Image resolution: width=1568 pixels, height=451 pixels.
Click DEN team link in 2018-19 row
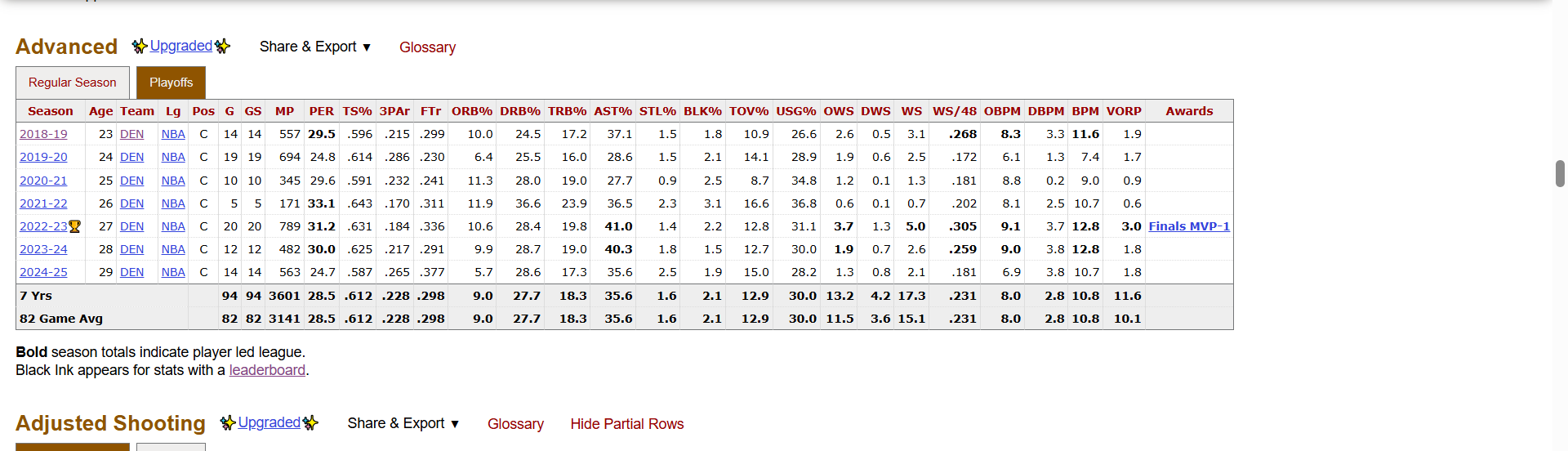coord(131,134)
